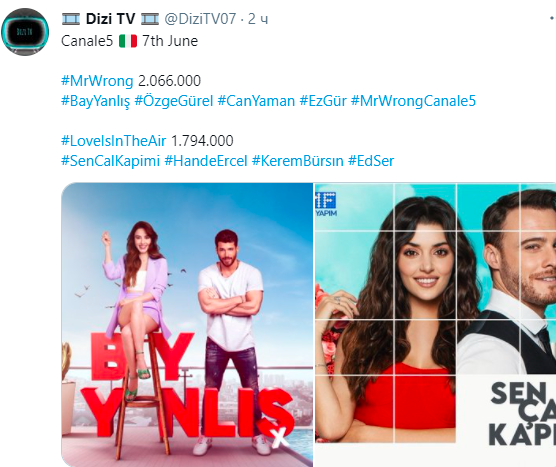
Task: Open the #MrWrong hashtag
Action: 97,81
